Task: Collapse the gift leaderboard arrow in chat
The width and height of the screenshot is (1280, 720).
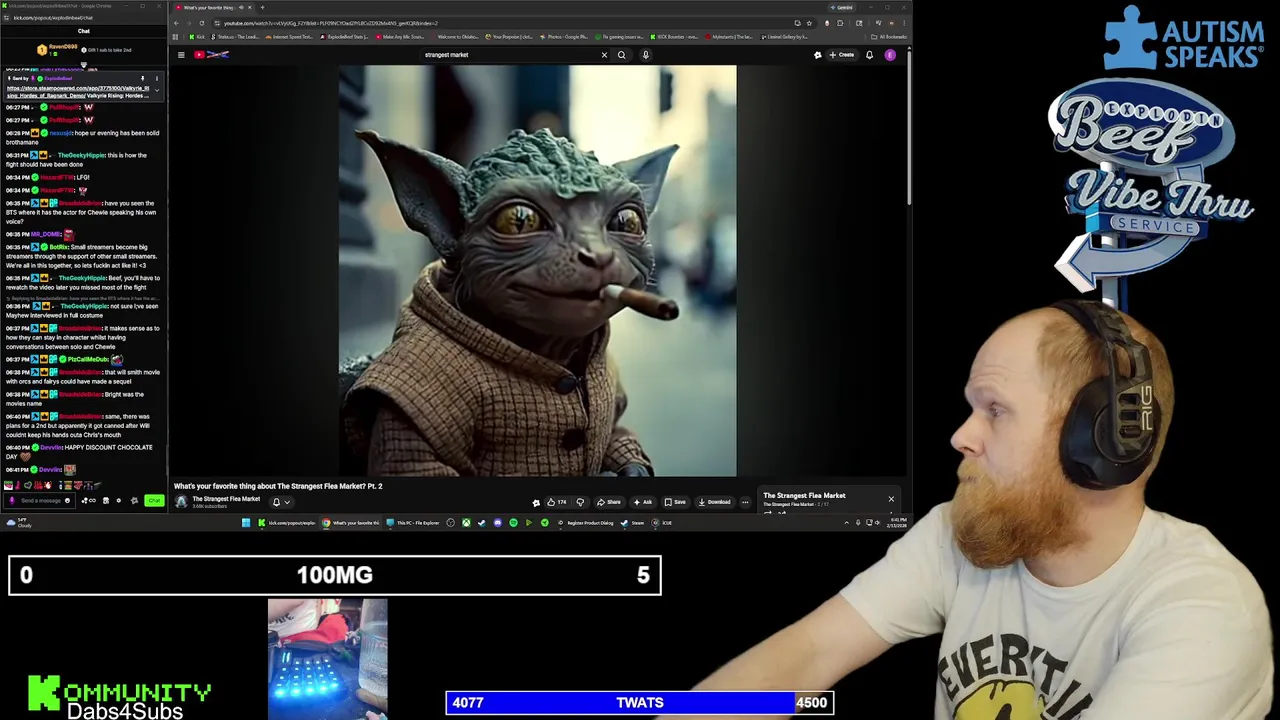Action: (84, 67)
